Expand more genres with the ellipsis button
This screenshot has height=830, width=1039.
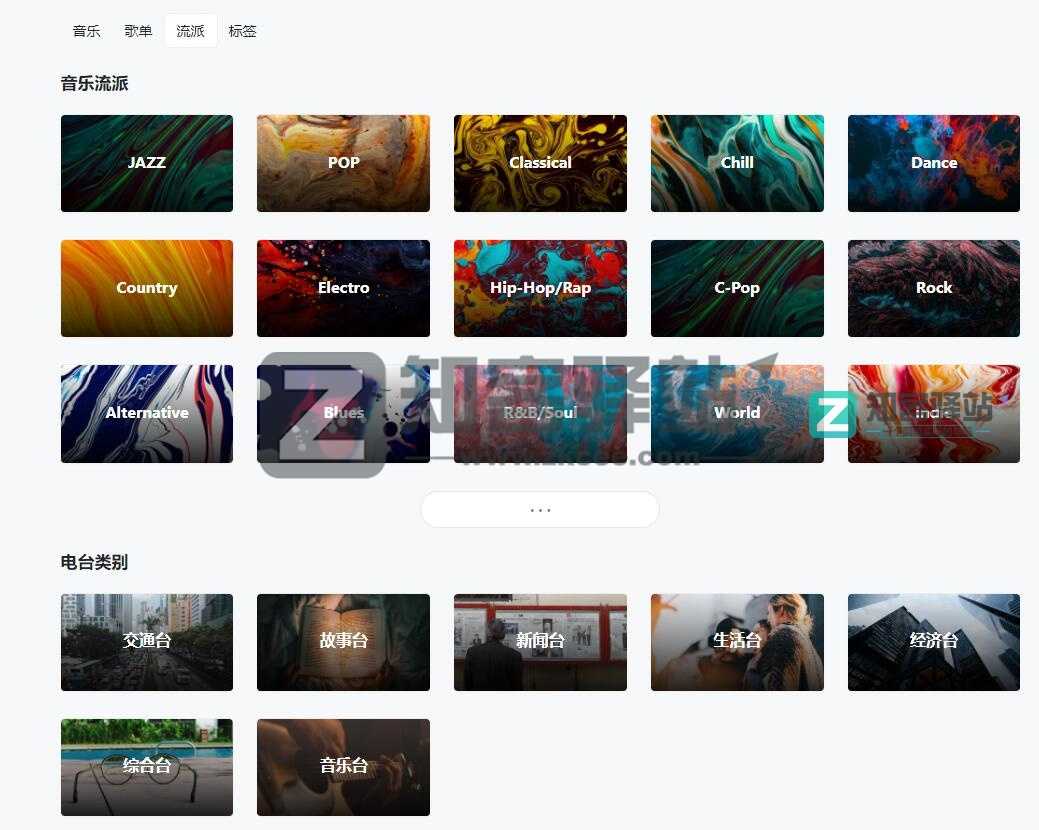(x=539, y=508)
